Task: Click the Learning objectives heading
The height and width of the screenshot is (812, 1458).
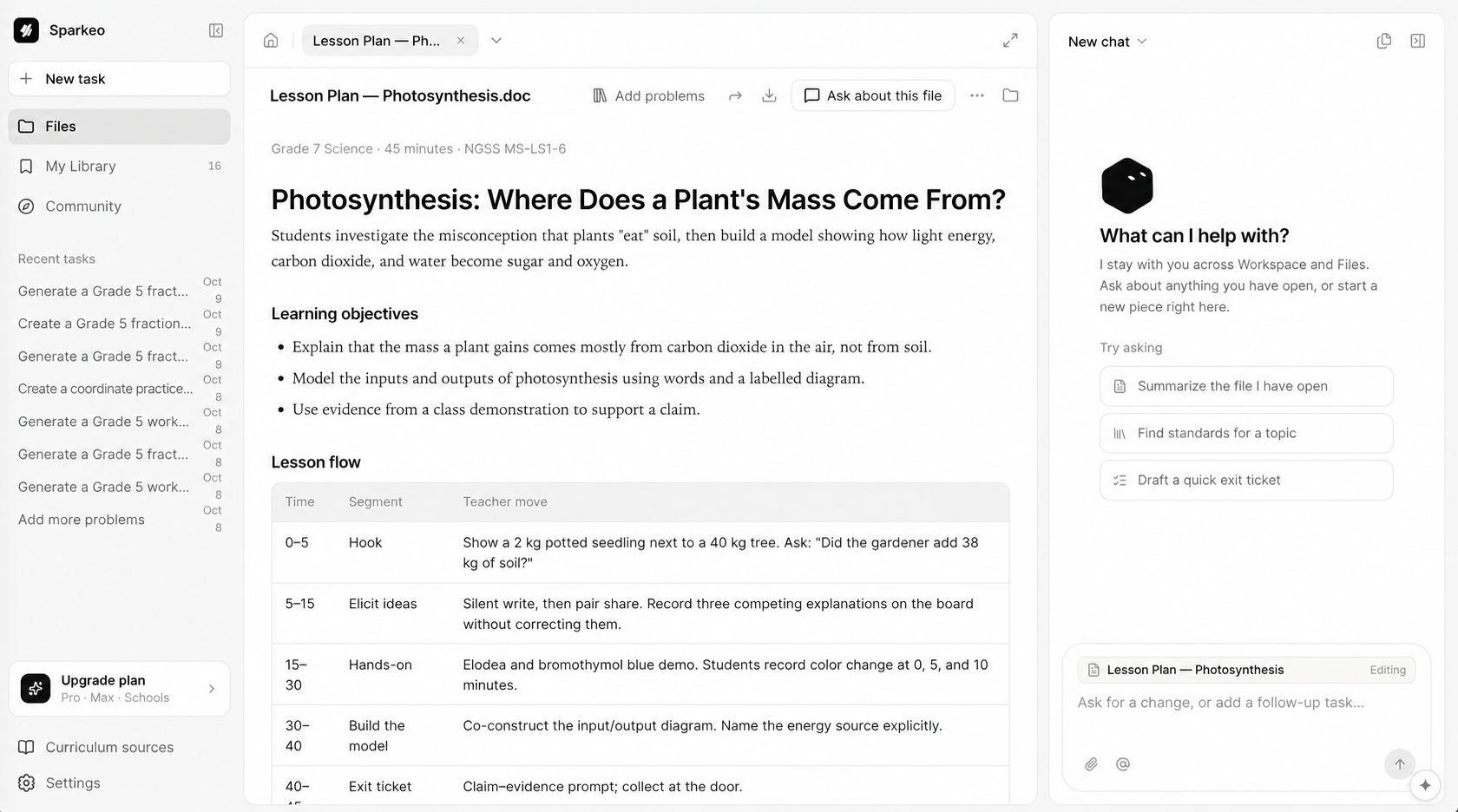Action: point(345,314)
